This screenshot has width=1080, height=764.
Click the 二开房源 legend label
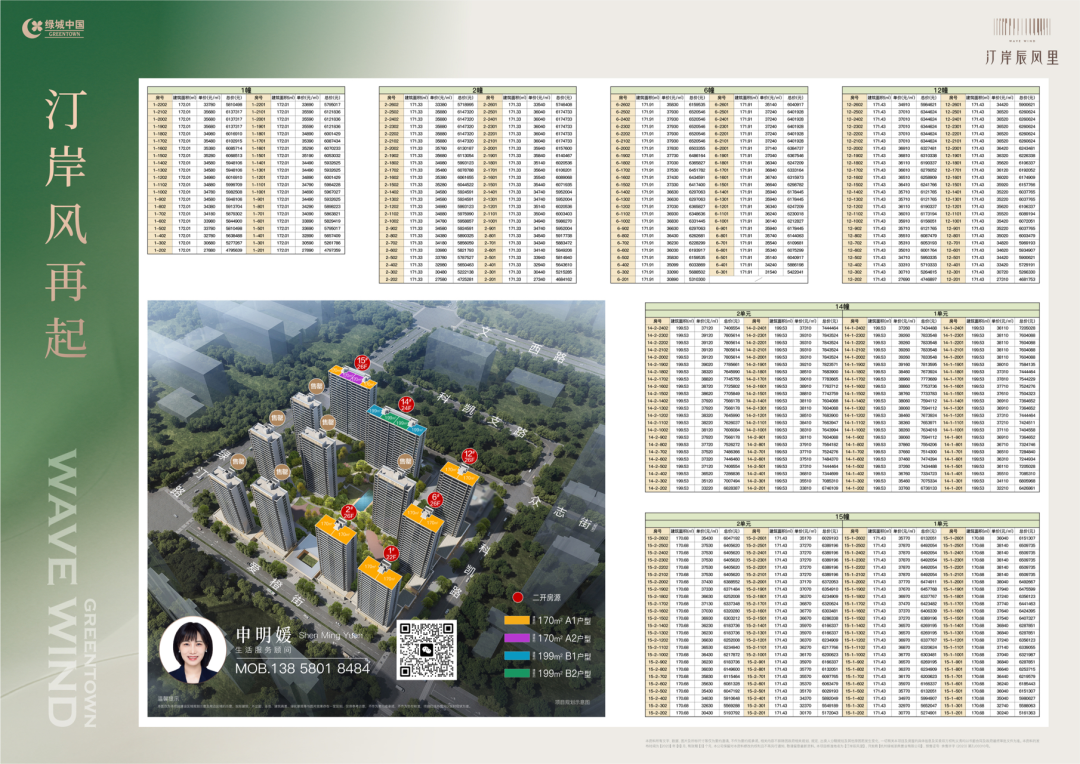(546, 597)
